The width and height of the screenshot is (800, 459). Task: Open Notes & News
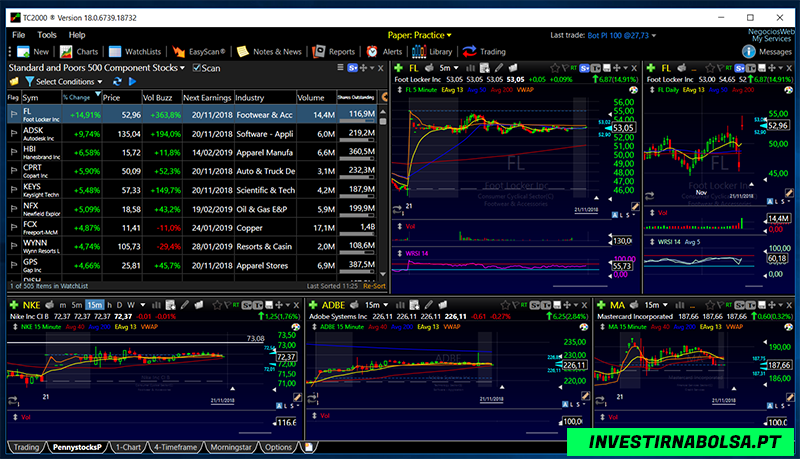tap(269, 52)
